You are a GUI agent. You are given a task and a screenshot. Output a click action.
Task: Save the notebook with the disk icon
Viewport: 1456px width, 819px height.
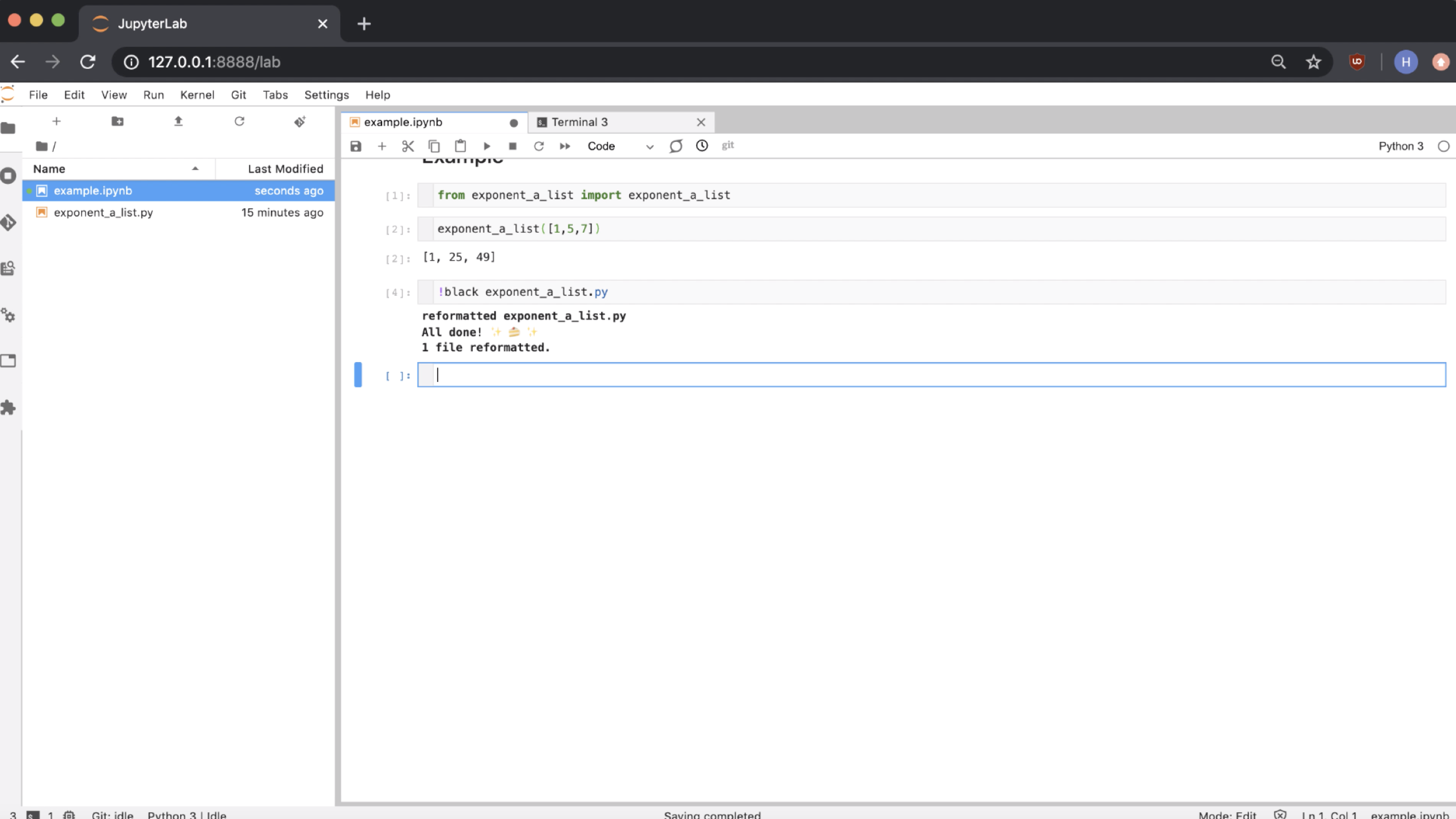tap(355, 146)
